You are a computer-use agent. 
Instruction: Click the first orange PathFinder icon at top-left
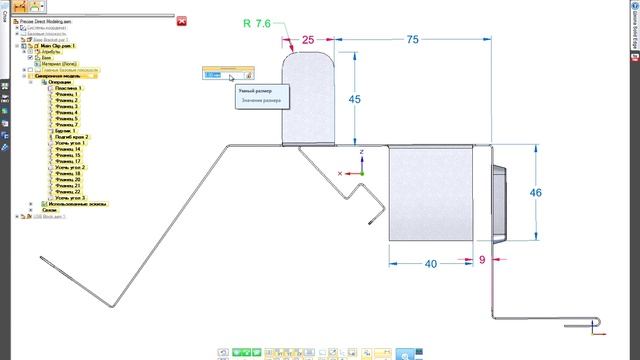(19, 7)
